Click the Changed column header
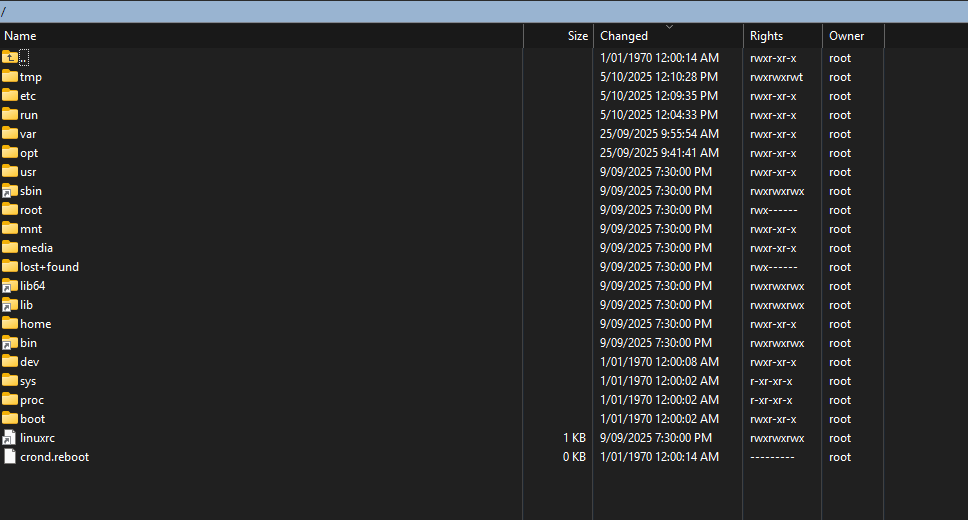Image resolution: width=968 pixels, height=520 pixels. (x=624, y=36)
